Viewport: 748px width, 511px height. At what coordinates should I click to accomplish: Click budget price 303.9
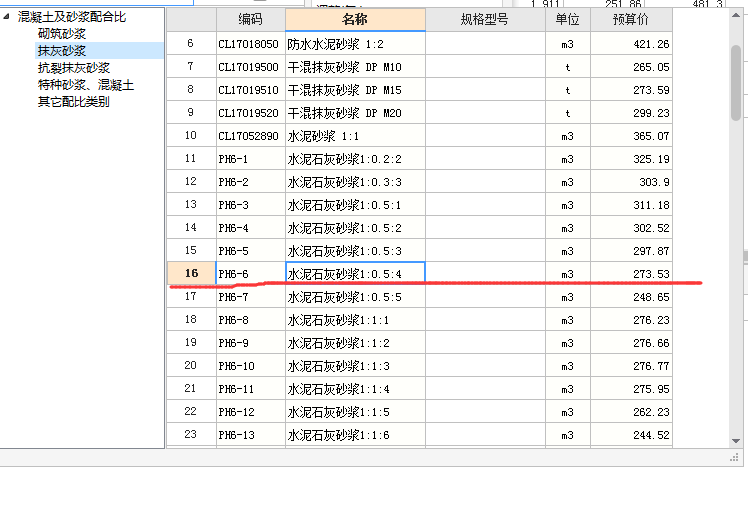point(631,182)
